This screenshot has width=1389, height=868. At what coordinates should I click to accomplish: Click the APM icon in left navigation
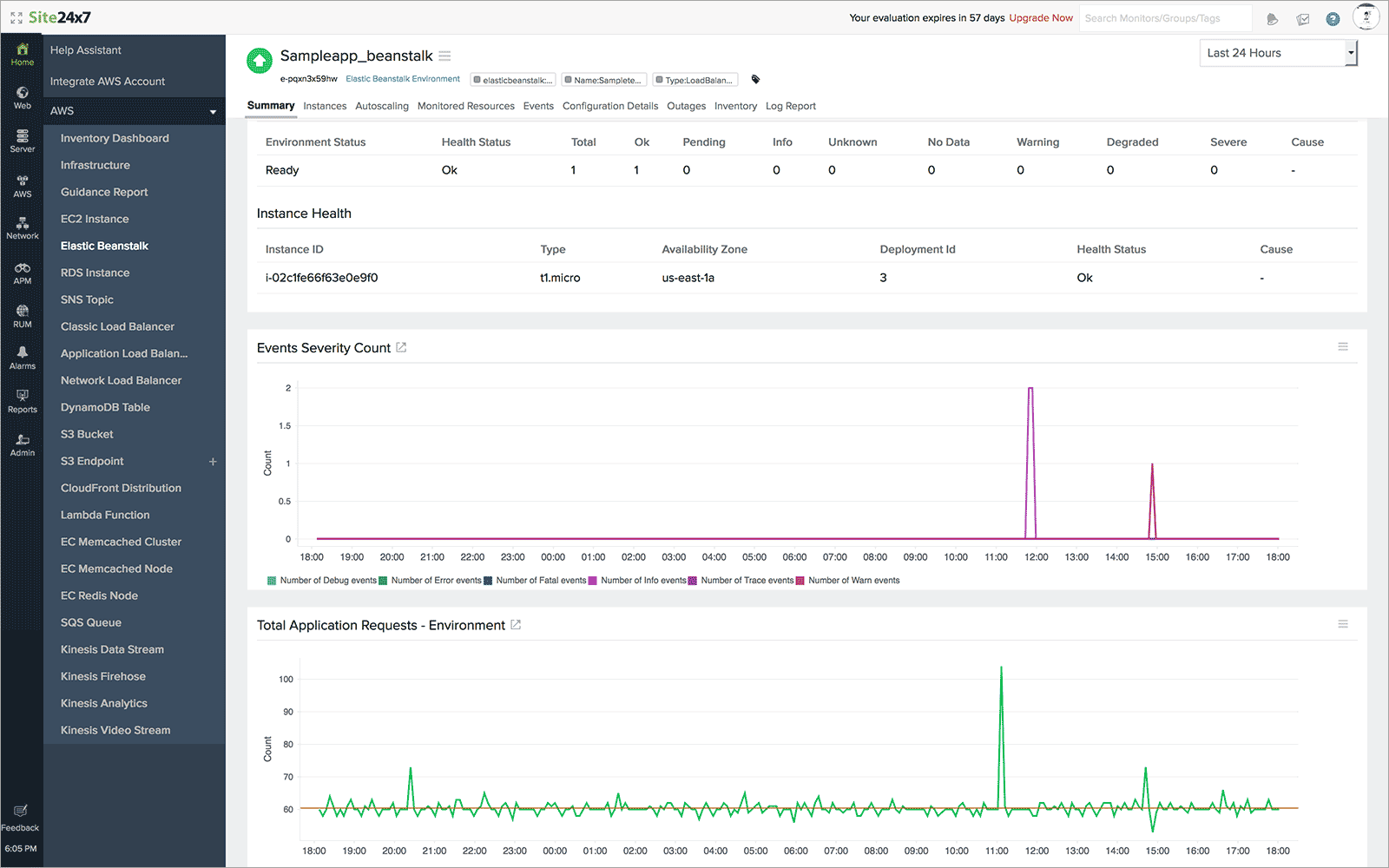pos(23,273)
